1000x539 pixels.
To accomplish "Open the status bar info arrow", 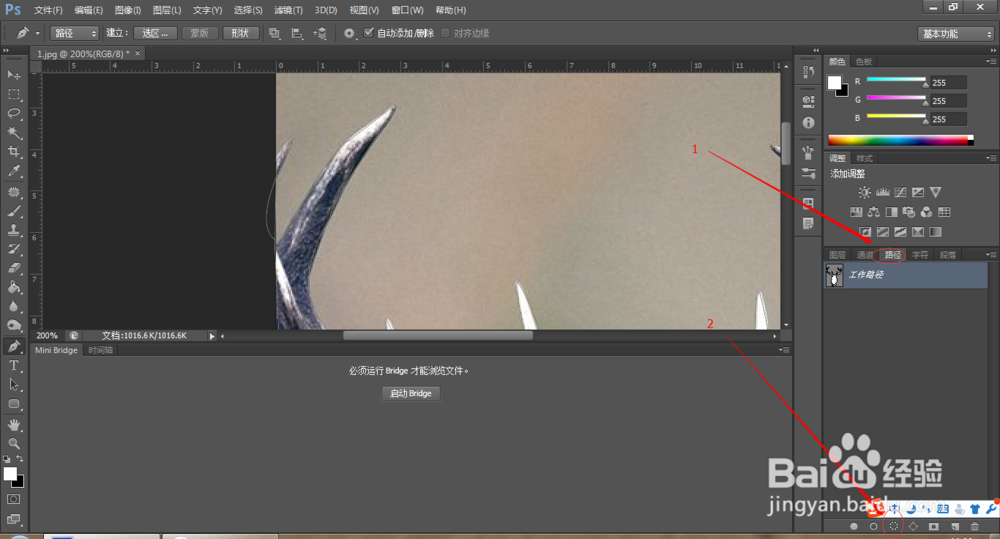I will [x=212, y=336].
